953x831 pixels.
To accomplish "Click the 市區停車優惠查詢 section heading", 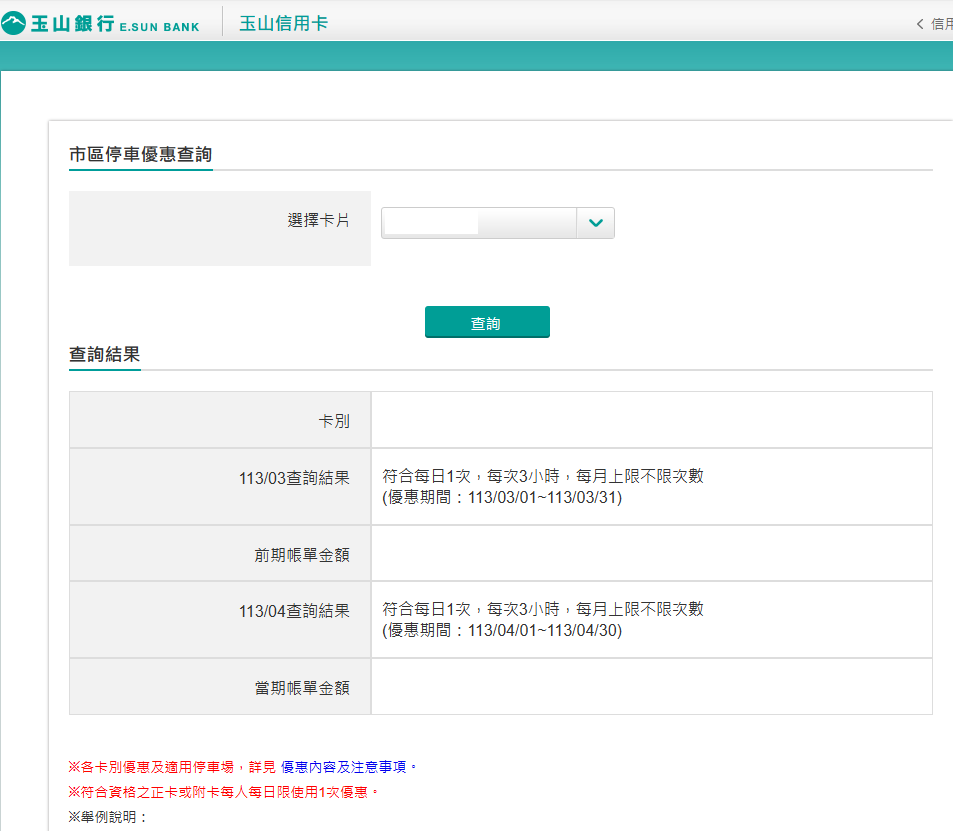I will tap(140, 154).
